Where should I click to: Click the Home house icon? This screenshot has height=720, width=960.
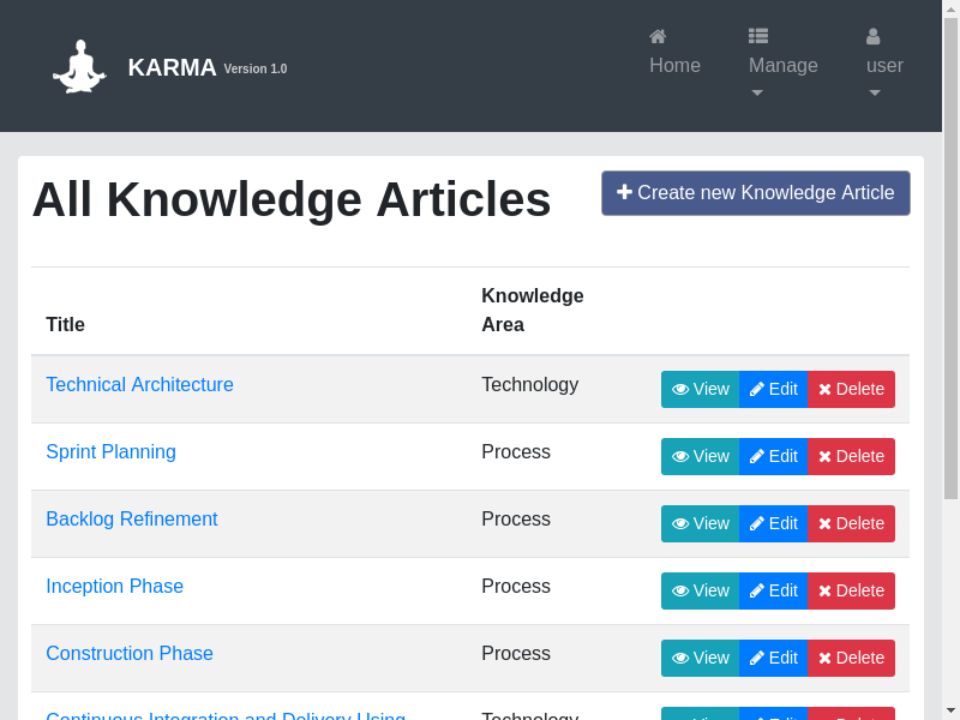coord(657,37)
